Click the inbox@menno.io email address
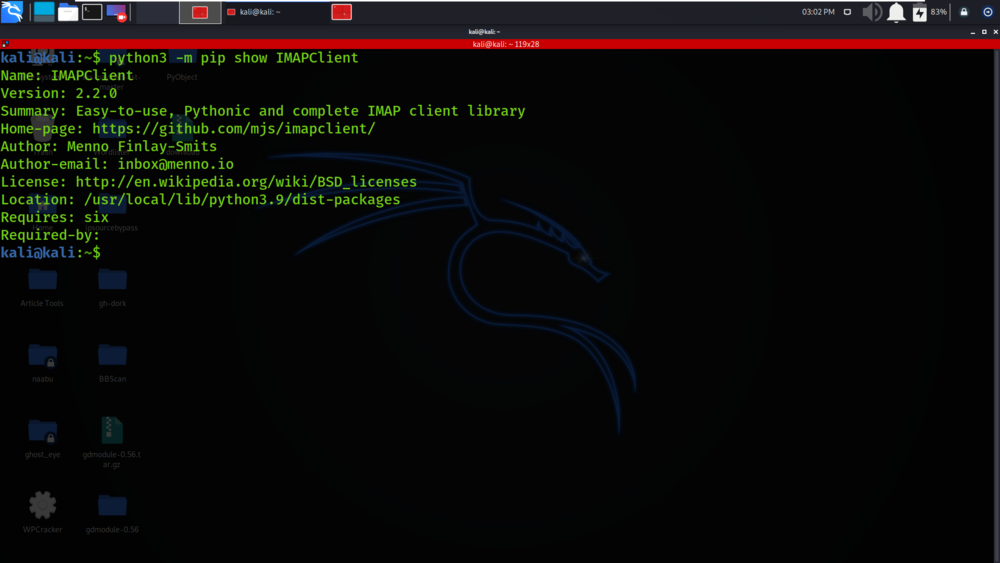1000x563 pixels. click(x=176, y=165)
